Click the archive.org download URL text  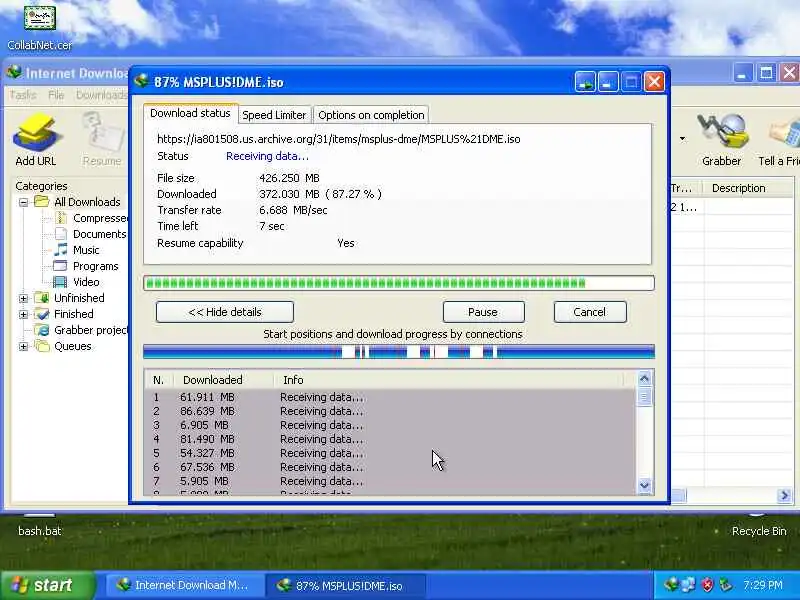click(x=338, y=139)
